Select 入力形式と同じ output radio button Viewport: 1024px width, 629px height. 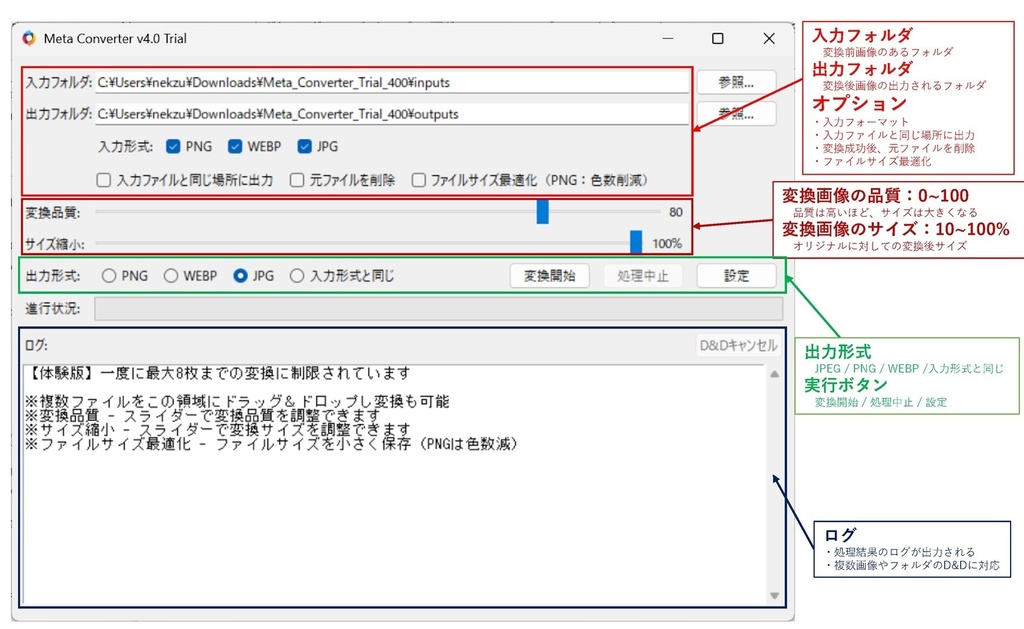click(x=297, y=276)
